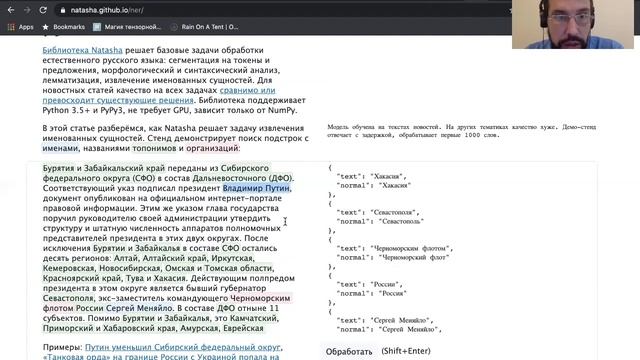Go forward with the browser forward arrow

click(27, 10)
